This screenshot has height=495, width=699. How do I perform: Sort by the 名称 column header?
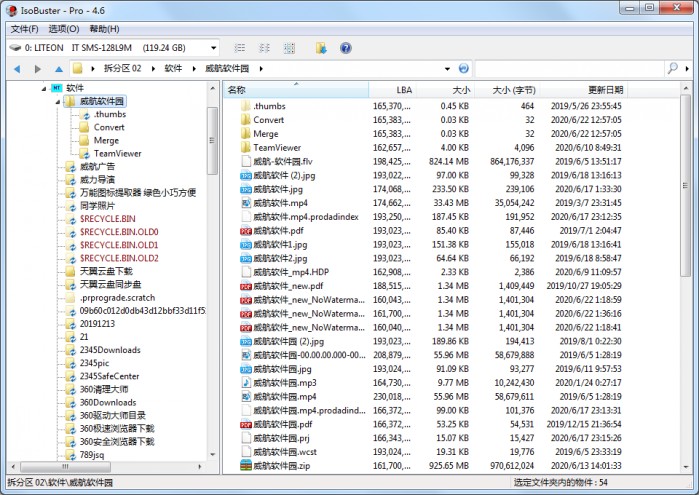point(296,90)
